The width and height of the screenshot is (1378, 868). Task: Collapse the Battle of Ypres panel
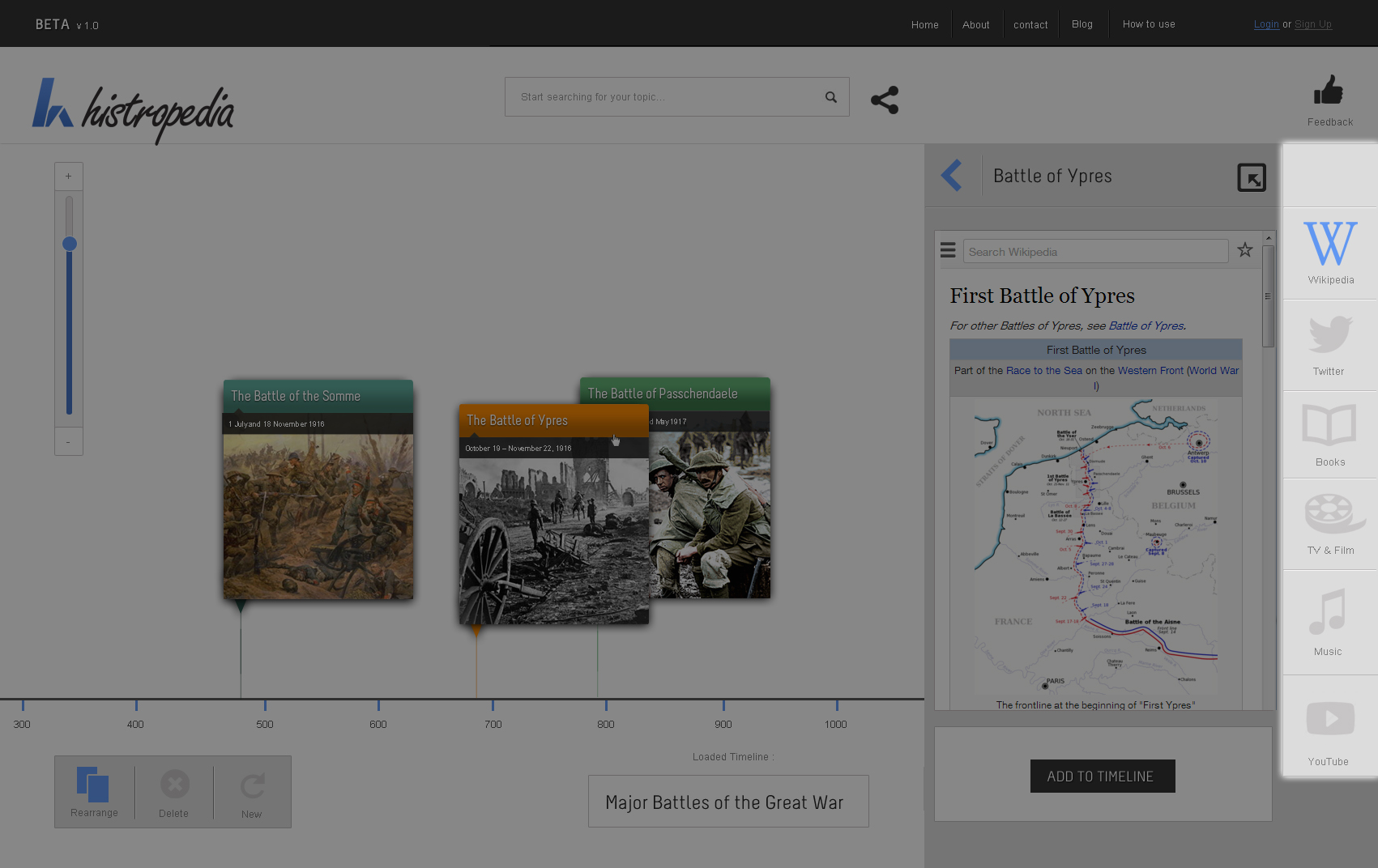[1251, 177]
